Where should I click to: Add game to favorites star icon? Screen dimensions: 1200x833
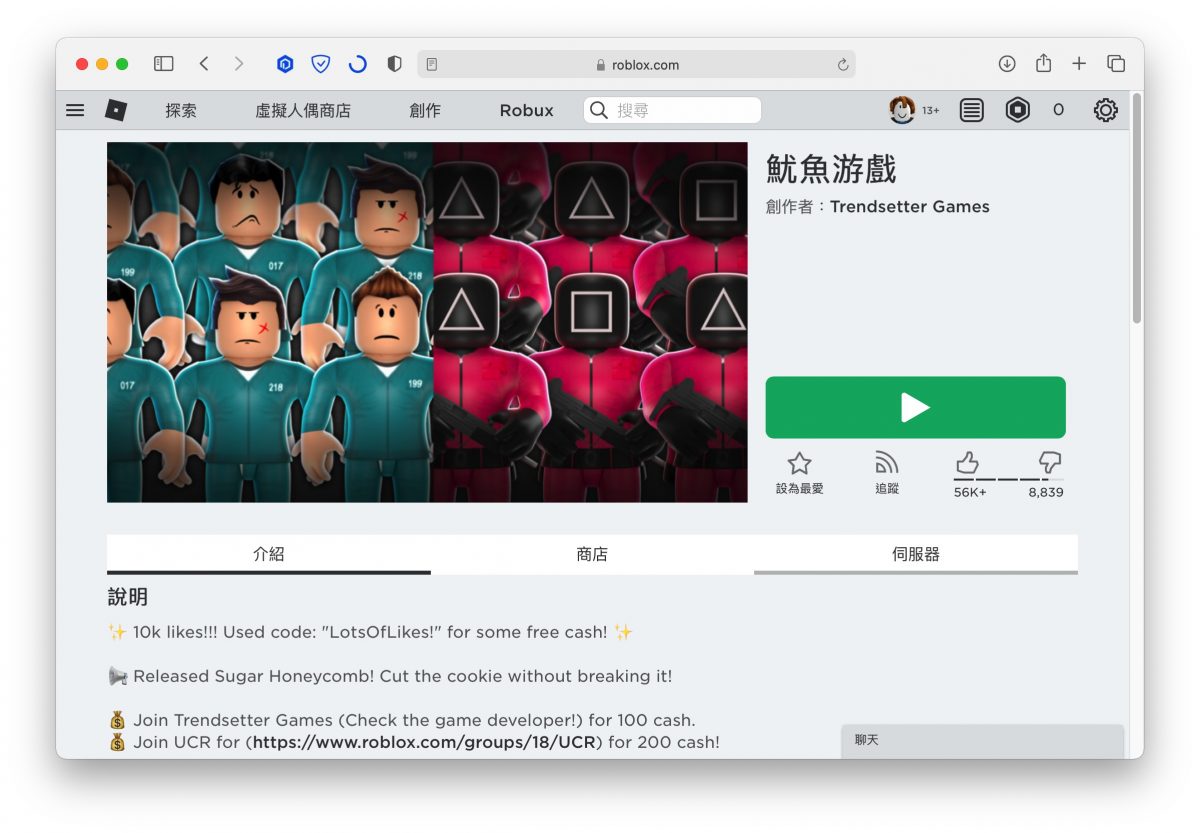pyautogui.click(x=799, y=463)
